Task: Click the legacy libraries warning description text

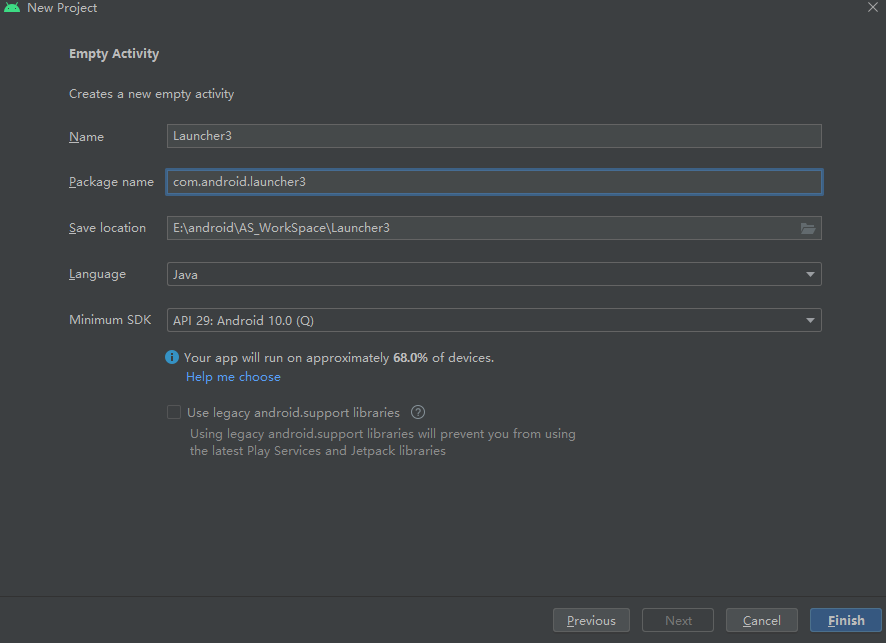Action: pos(383,442)
